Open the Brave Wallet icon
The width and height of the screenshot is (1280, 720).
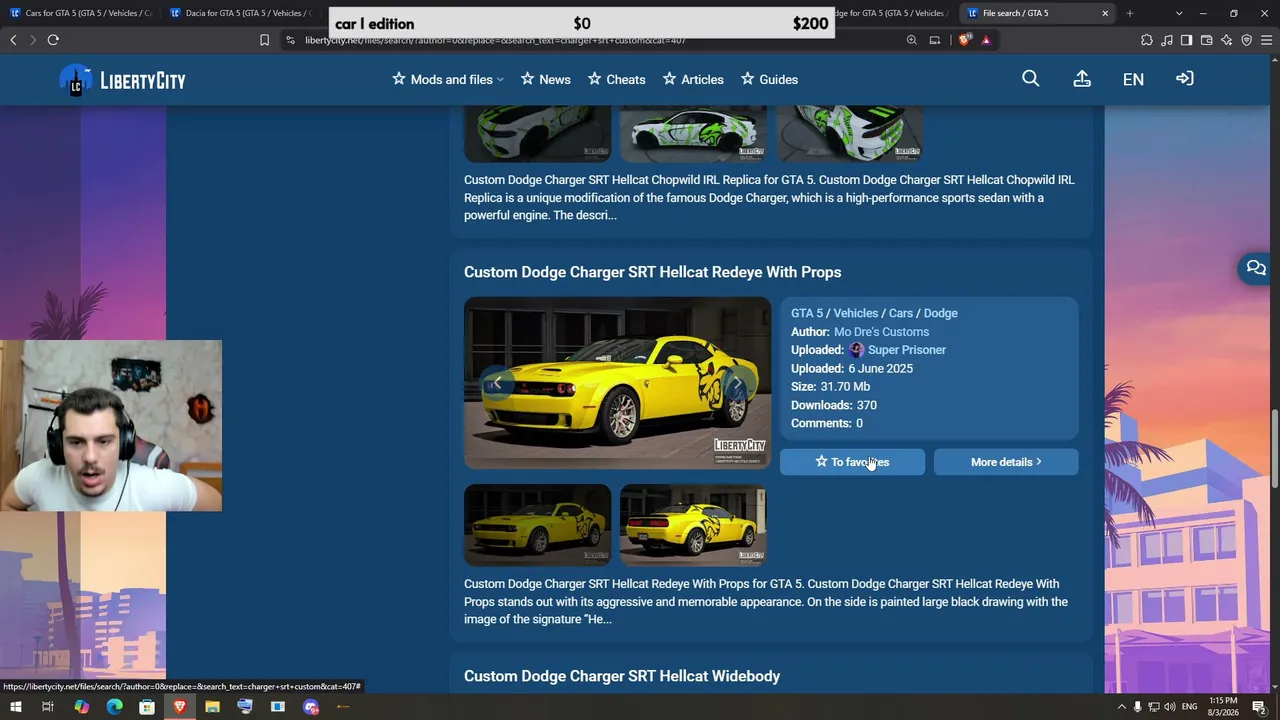(x=1207, y=40)
